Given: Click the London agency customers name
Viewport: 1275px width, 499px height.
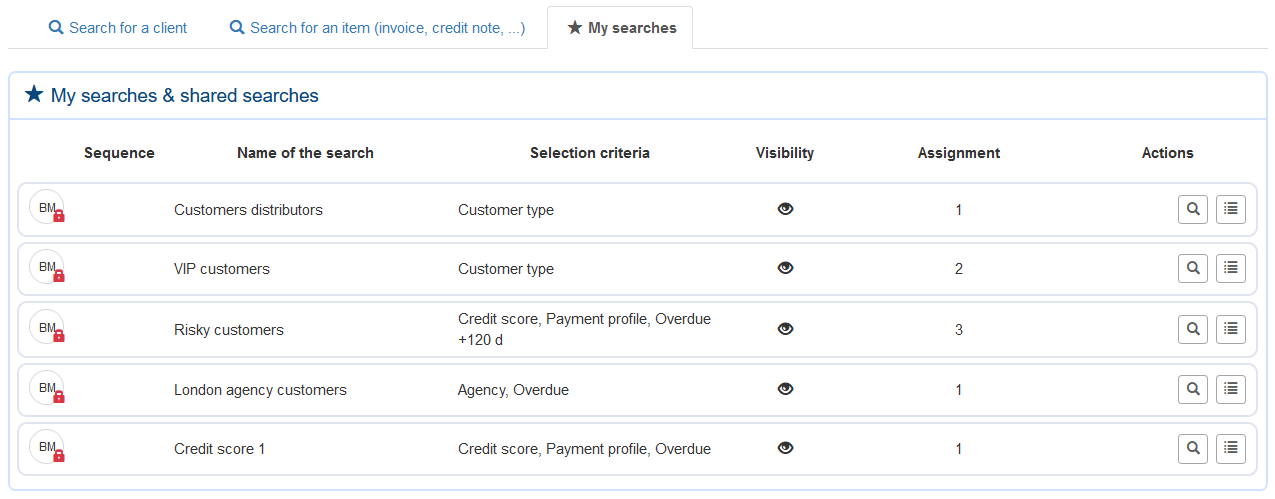Looking at the screenshot, I should coord(260,390).
